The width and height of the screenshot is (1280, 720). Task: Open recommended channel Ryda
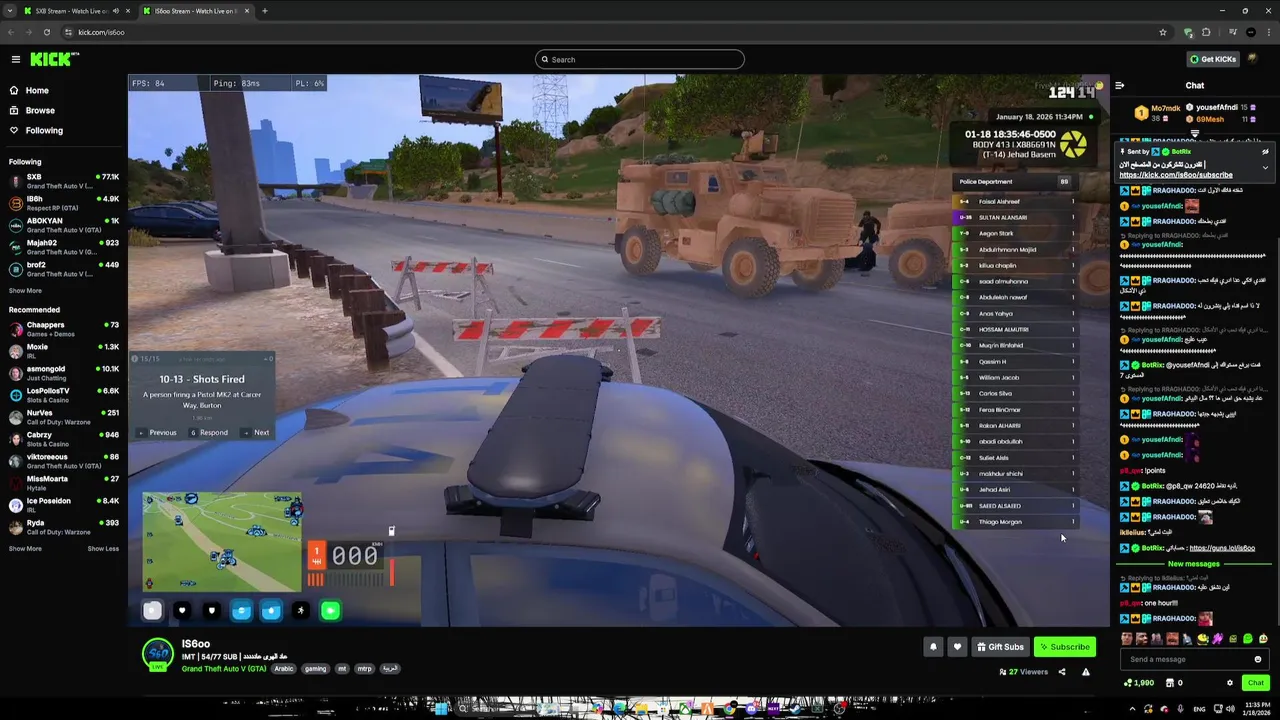(64, 527)
